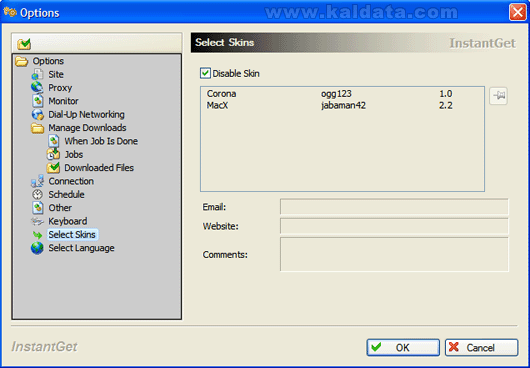The image size is (530, 368).
Task: Open Dial-Up Networking settings
Action: tap(86, 115)
